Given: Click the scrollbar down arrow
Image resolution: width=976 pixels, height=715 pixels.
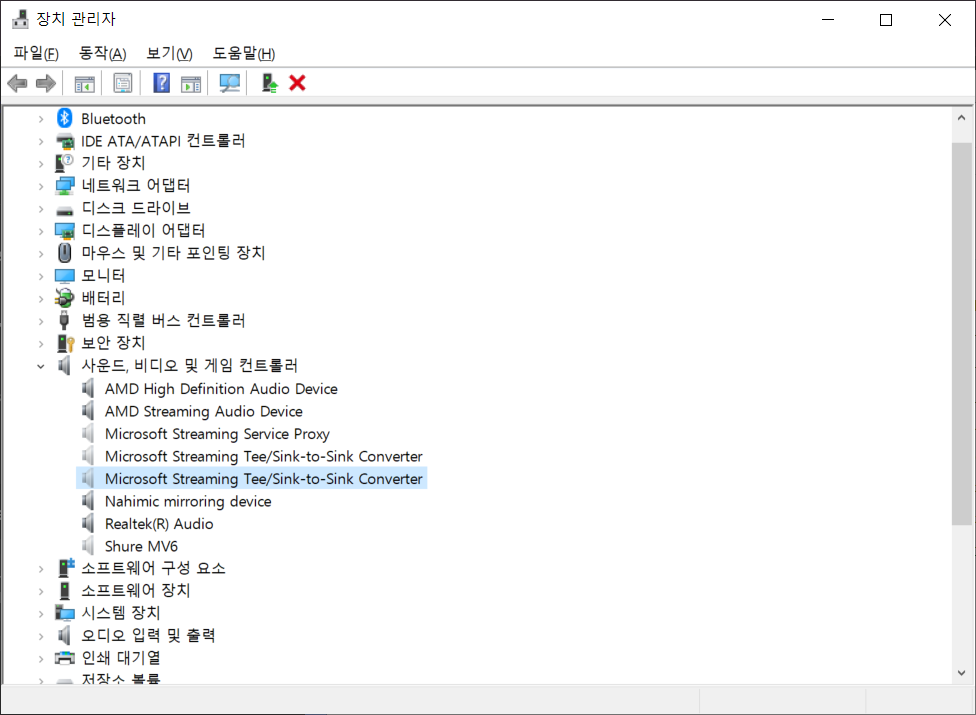Looking at the screenshot, I should coord(962,673).
